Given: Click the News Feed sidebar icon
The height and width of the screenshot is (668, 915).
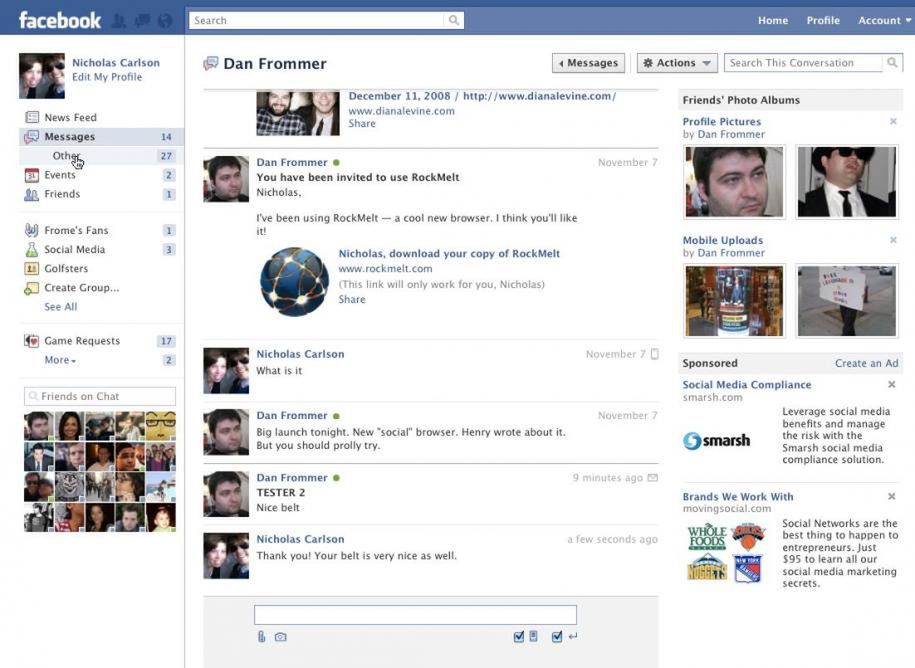Looking at the screenshot, I should click(32, 117).
